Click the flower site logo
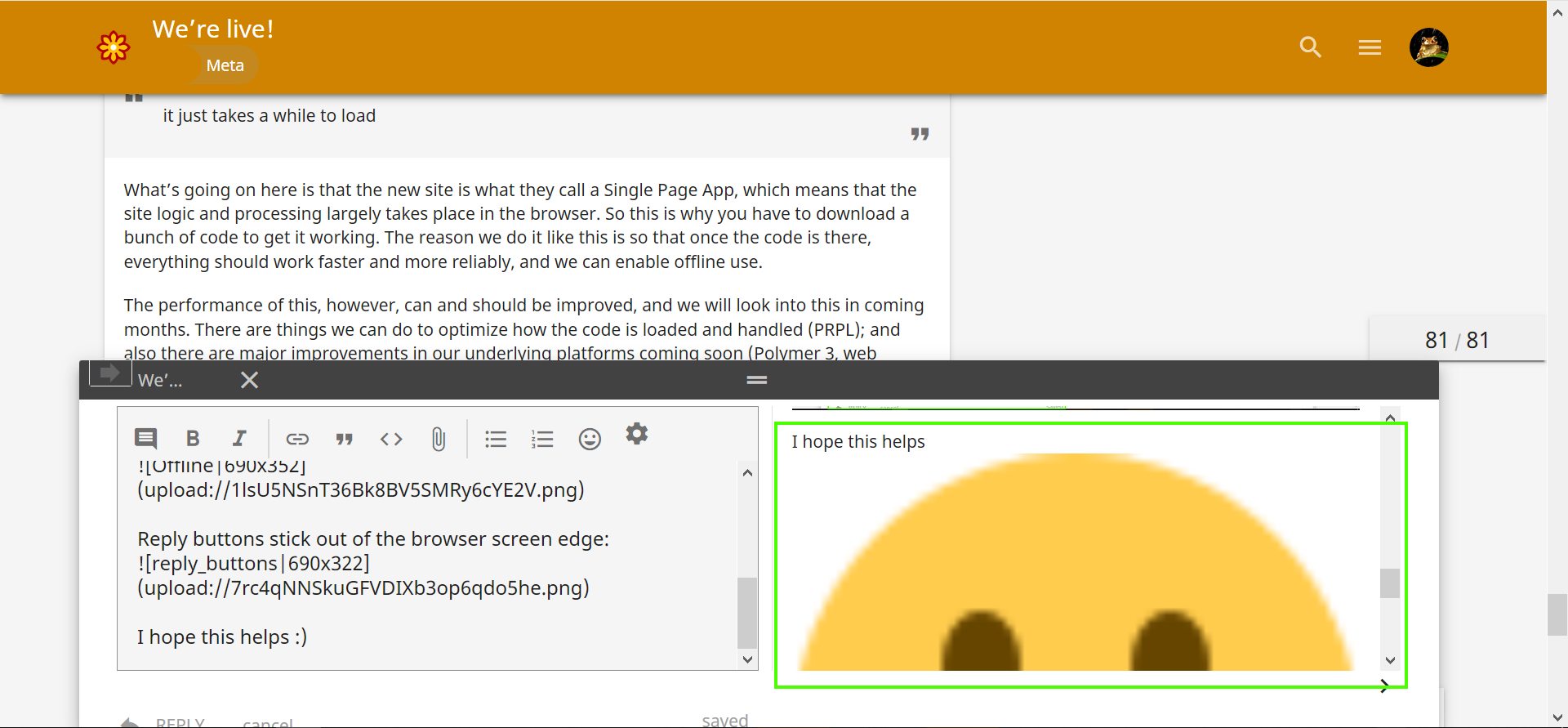The image size is (1568, 728). click(114, 47)
